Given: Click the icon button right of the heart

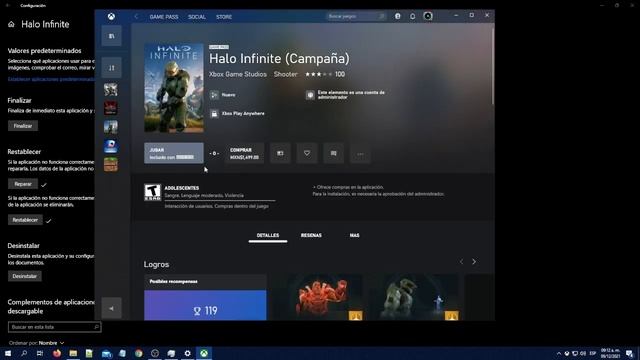Looking at the screenshot, I should coord(333,153).
